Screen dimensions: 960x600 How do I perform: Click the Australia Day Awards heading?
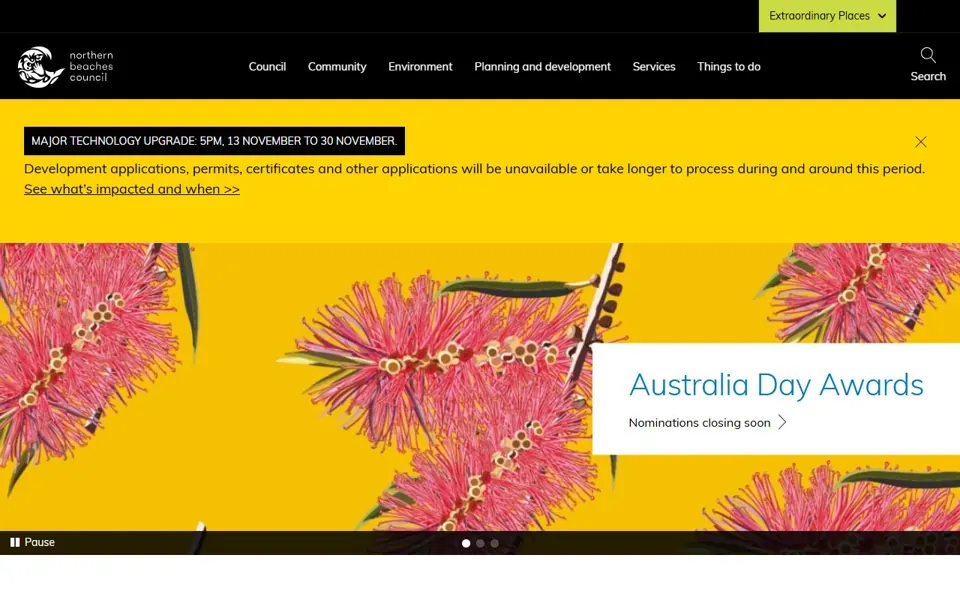click(776, 384)
